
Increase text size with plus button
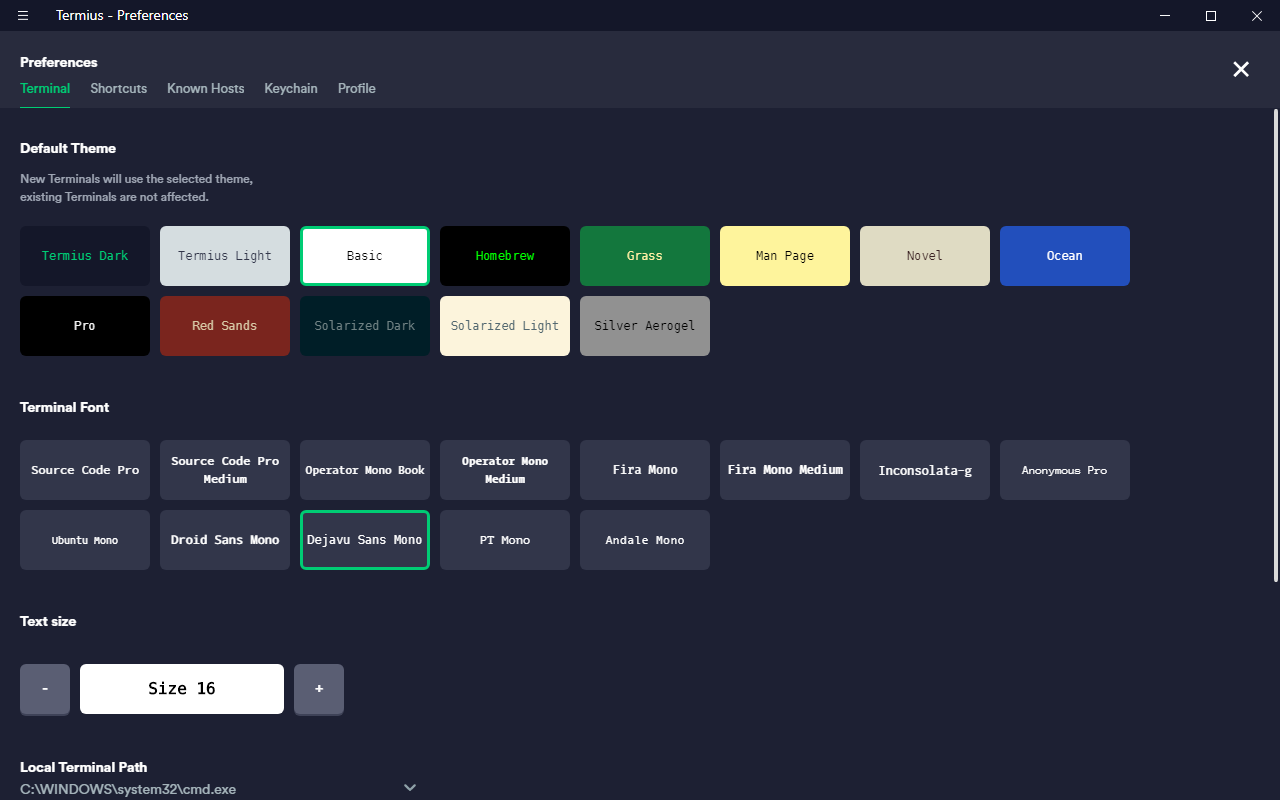(319, 689)
